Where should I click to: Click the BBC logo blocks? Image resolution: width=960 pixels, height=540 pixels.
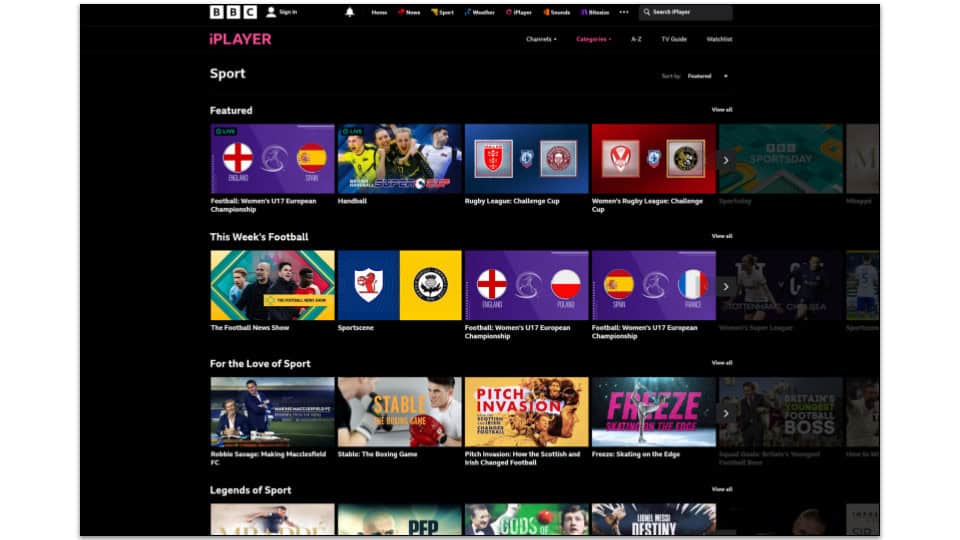pos(233,12)
